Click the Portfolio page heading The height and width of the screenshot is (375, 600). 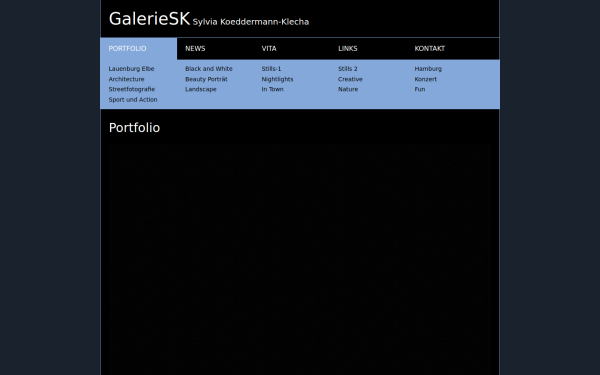[x=134, y=128]
